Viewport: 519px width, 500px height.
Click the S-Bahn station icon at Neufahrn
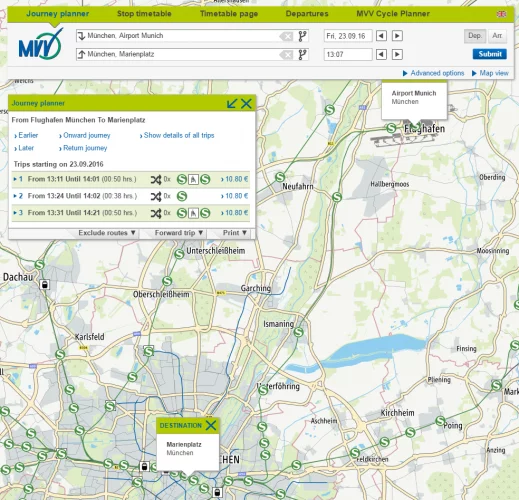(280, 177)
